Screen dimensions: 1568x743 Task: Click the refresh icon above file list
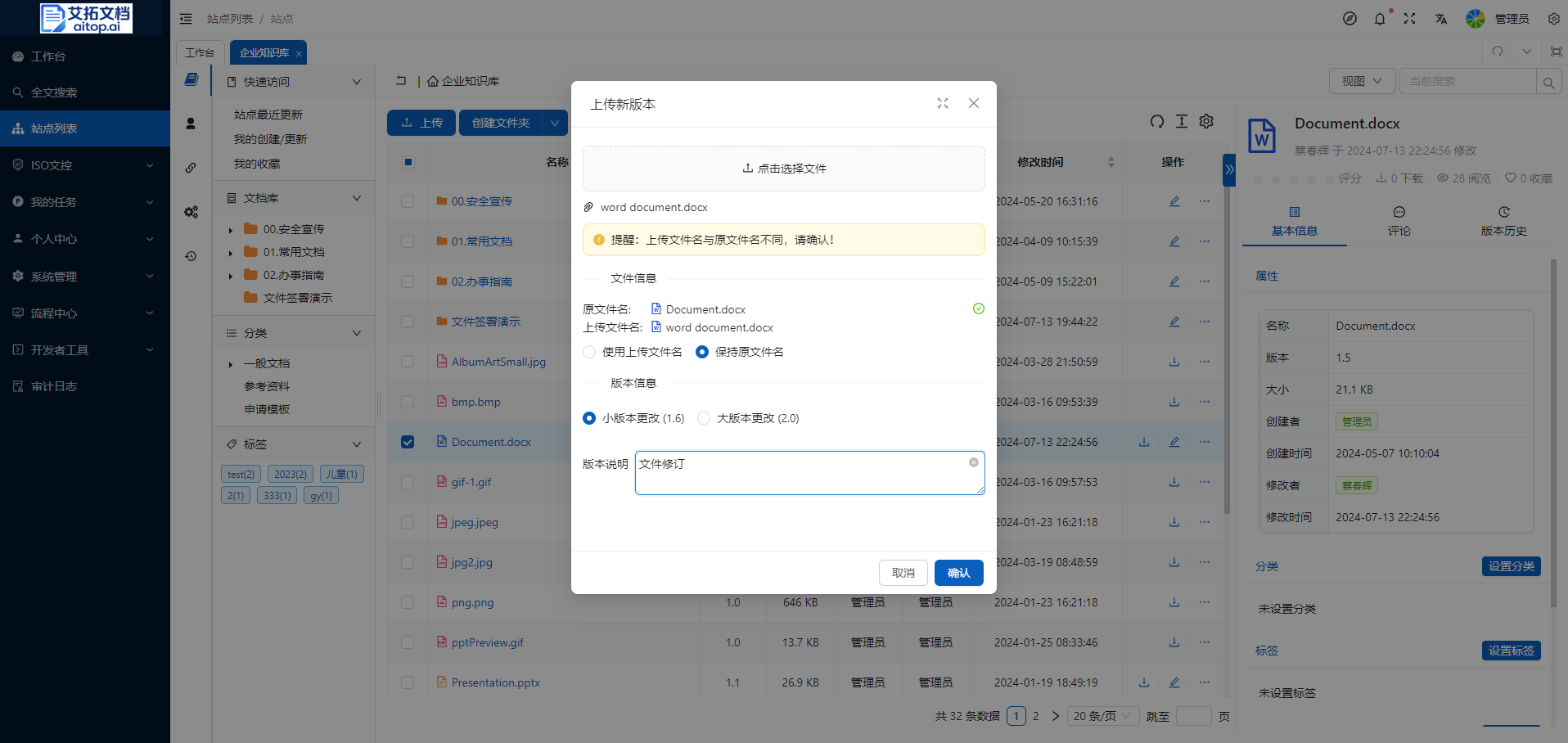pyautogui.click(x=1156, y=122)
